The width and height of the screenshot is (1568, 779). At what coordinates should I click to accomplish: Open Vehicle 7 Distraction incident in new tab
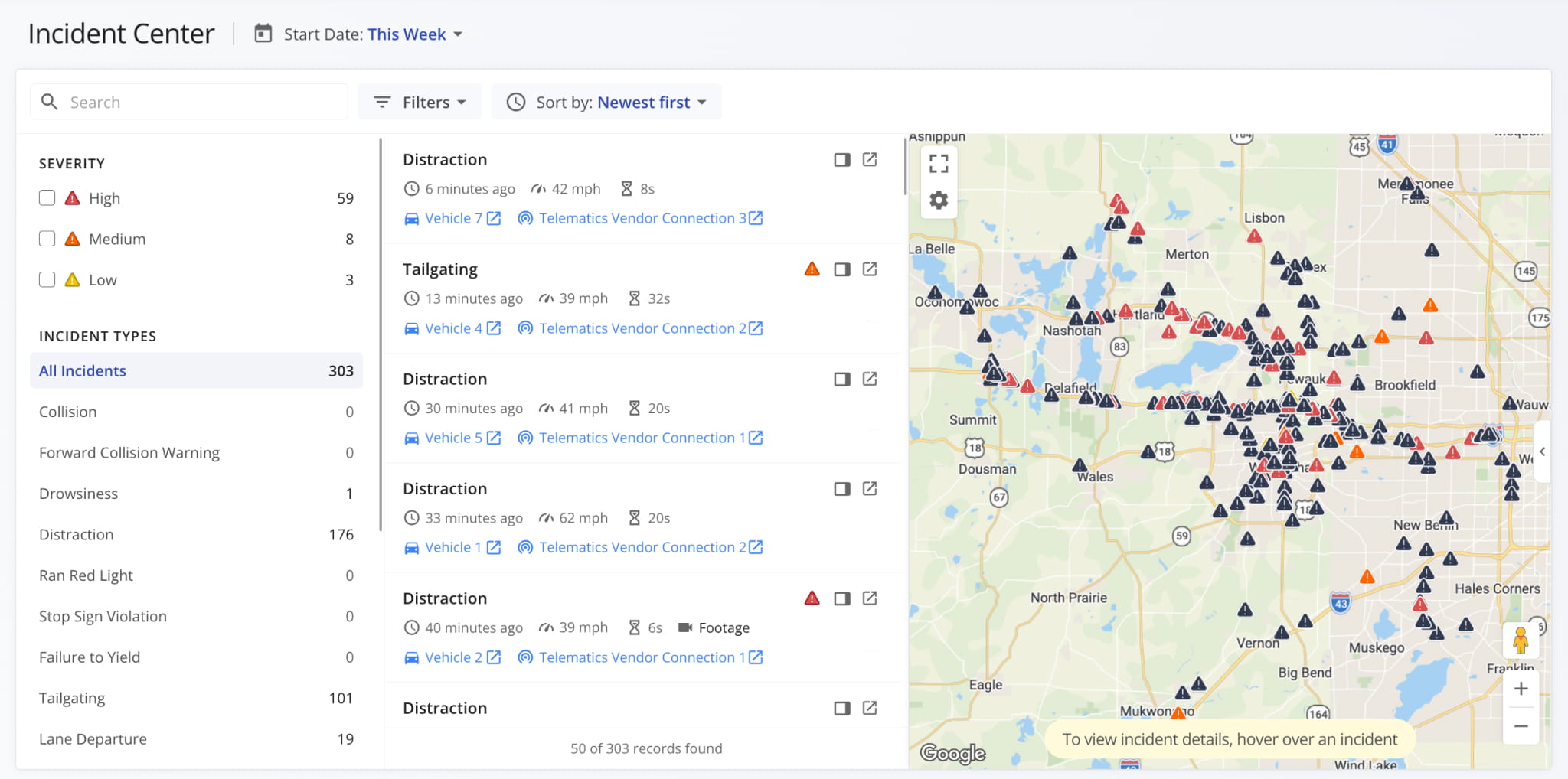click(870, 159)
